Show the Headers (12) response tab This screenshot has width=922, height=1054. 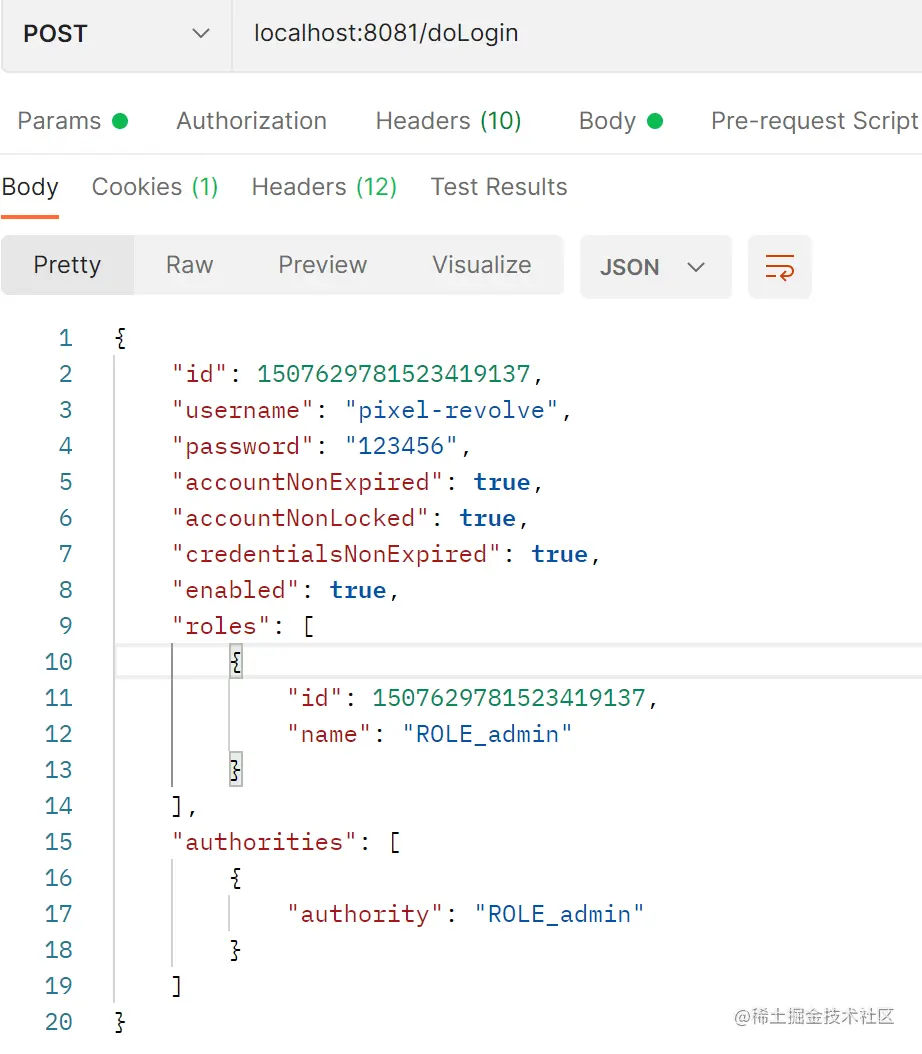(x=324, y=187)
